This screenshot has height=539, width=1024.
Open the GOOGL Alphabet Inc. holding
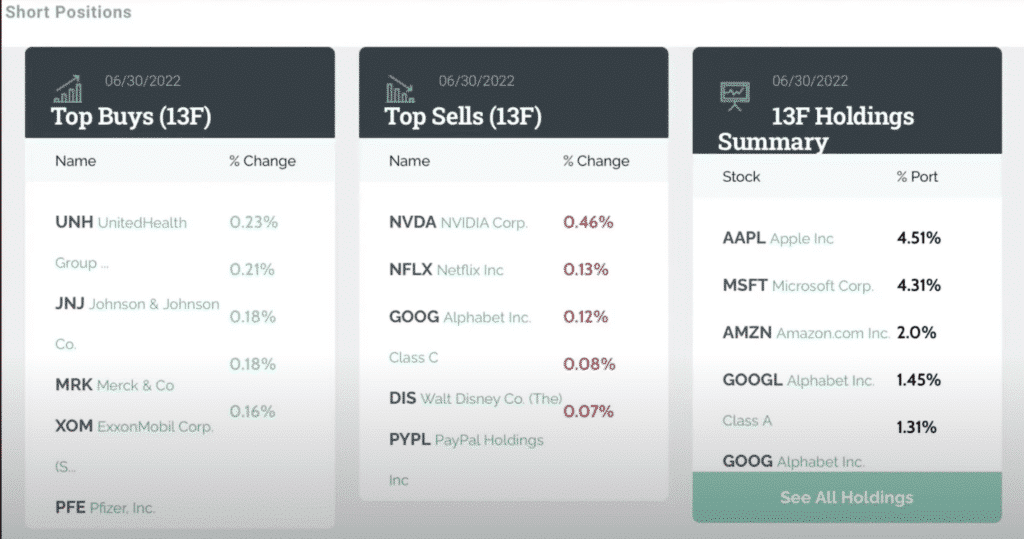click(798, 380)
